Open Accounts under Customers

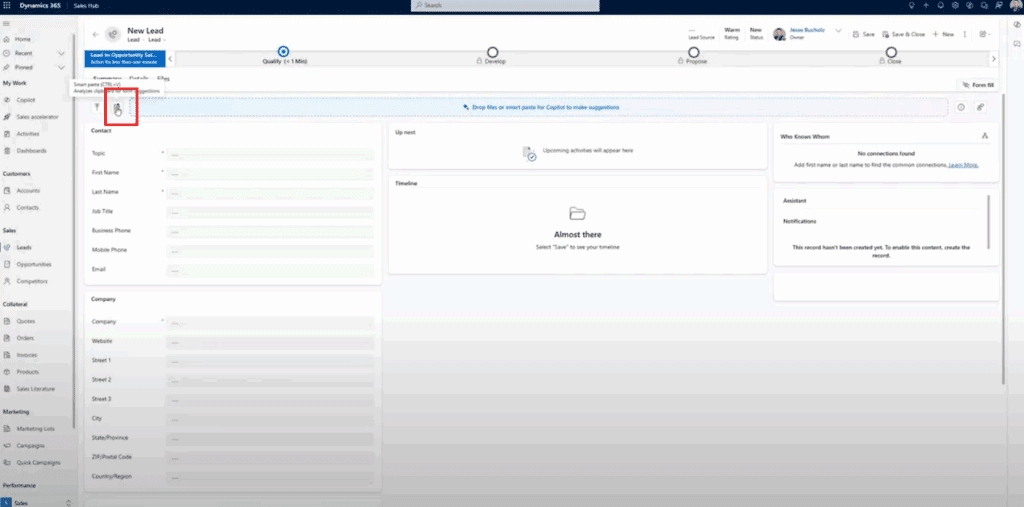28,191
